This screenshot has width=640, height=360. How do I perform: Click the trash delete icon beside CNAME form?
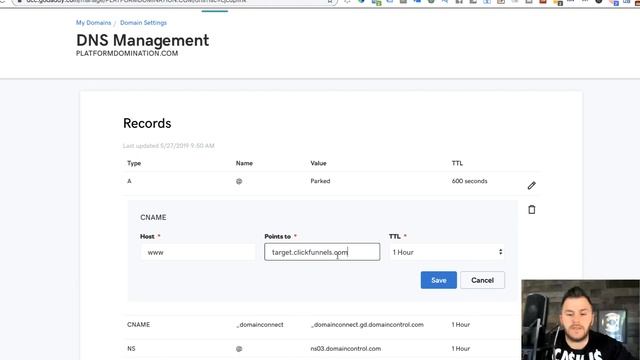[531, 209]
